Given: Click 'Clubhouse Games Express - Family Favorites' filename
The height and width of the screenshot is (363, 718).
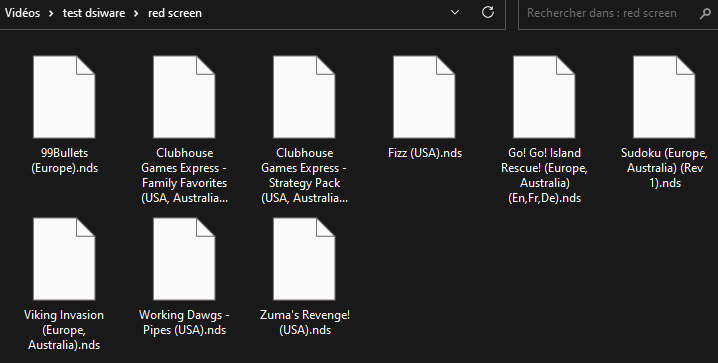Looking at the screenshot, I should click(185, 175).
